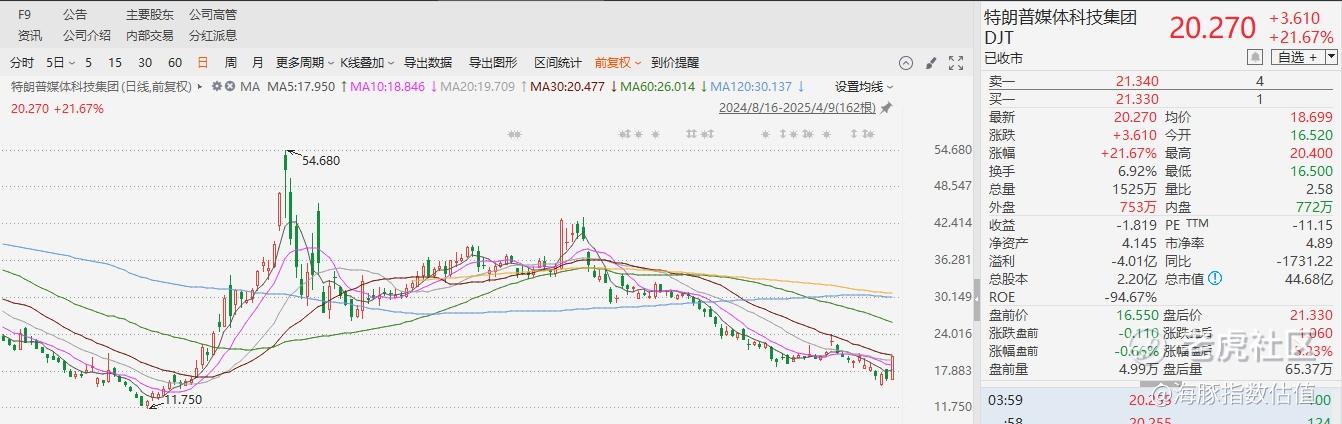
Task: Show info icon next to 总市值
Action: (1214, 279)
